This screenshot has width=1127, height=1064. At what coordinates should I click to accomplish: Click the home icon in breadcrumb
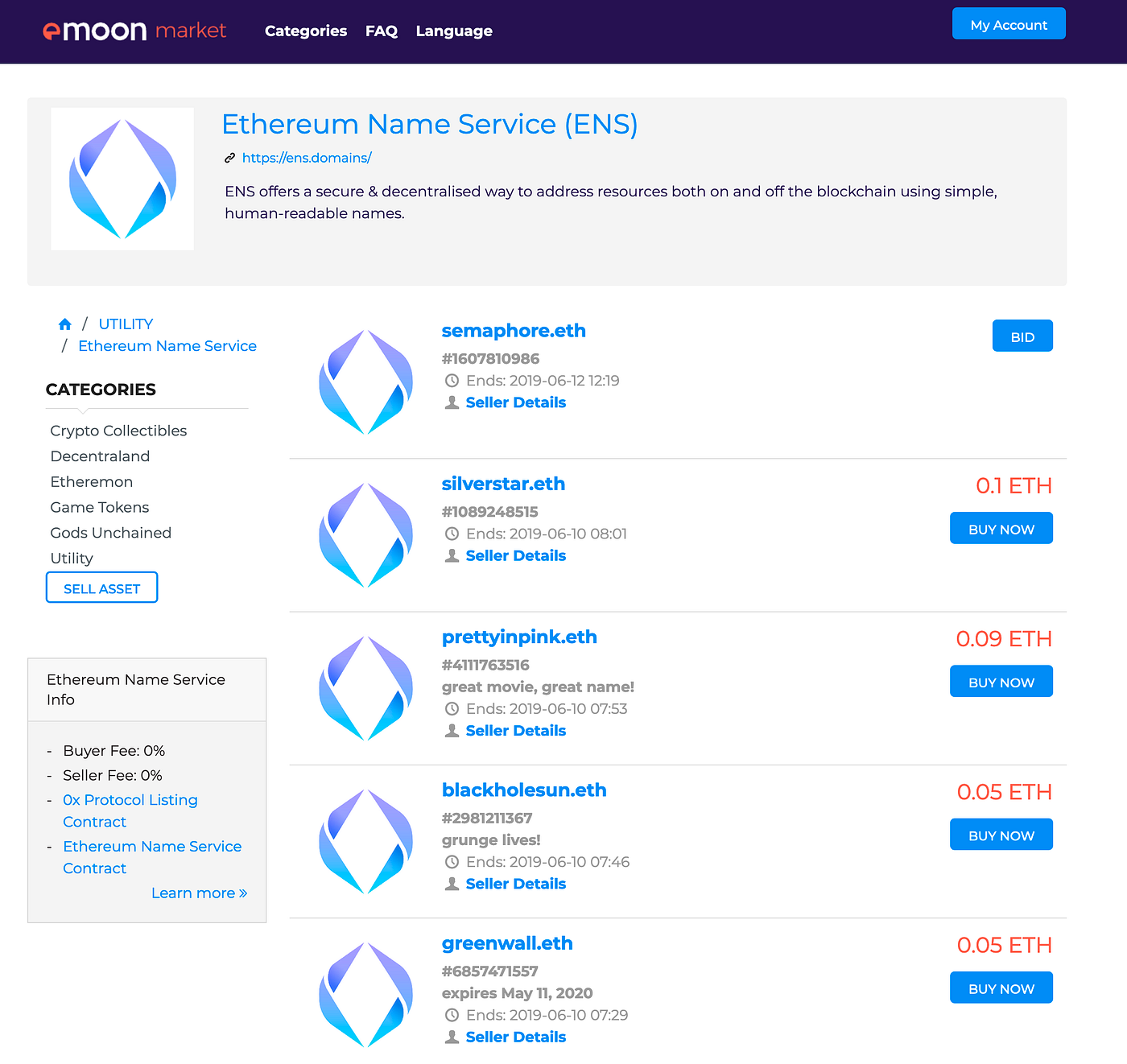[65, 324]
